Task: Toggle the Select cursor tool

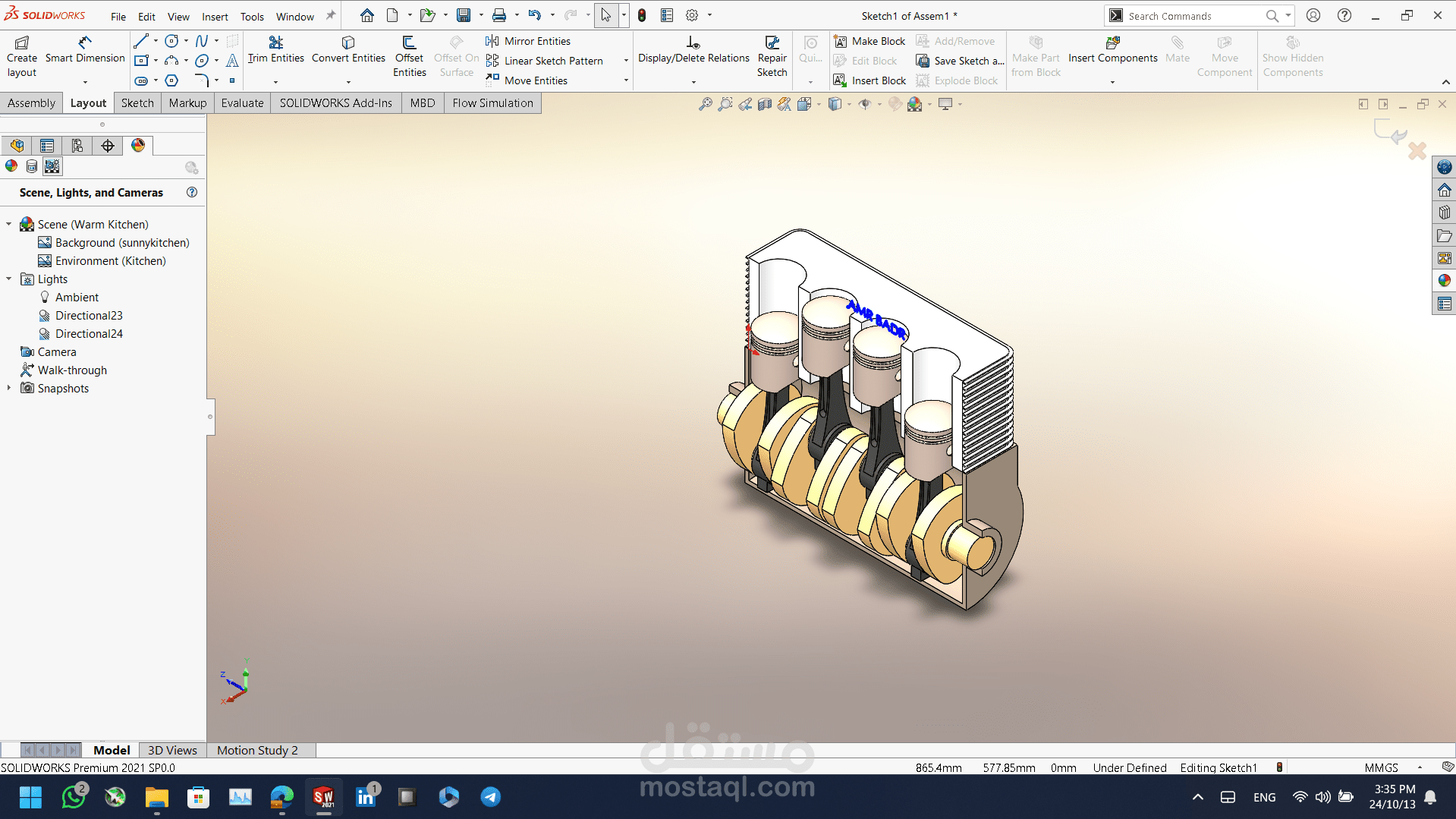Action: [605, 15]
